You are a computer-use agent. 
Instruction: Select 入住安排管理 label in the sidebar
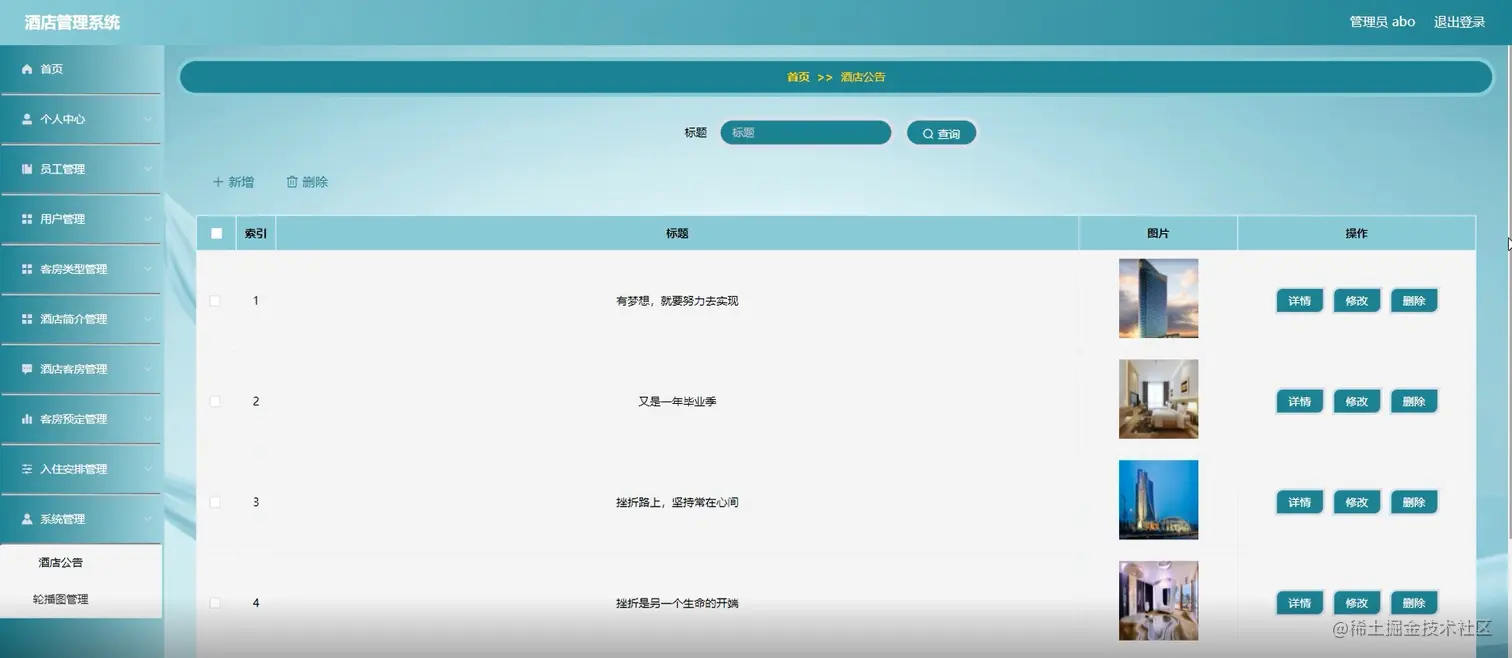click(x=73, y=469)
